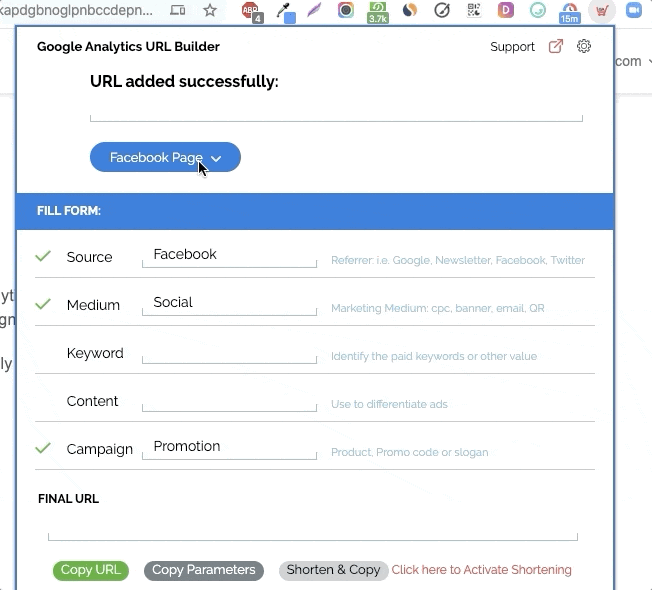This screenshot has height=590, width=652.
Task: Open the gradient D letter extension
Action: coord(506,10)
